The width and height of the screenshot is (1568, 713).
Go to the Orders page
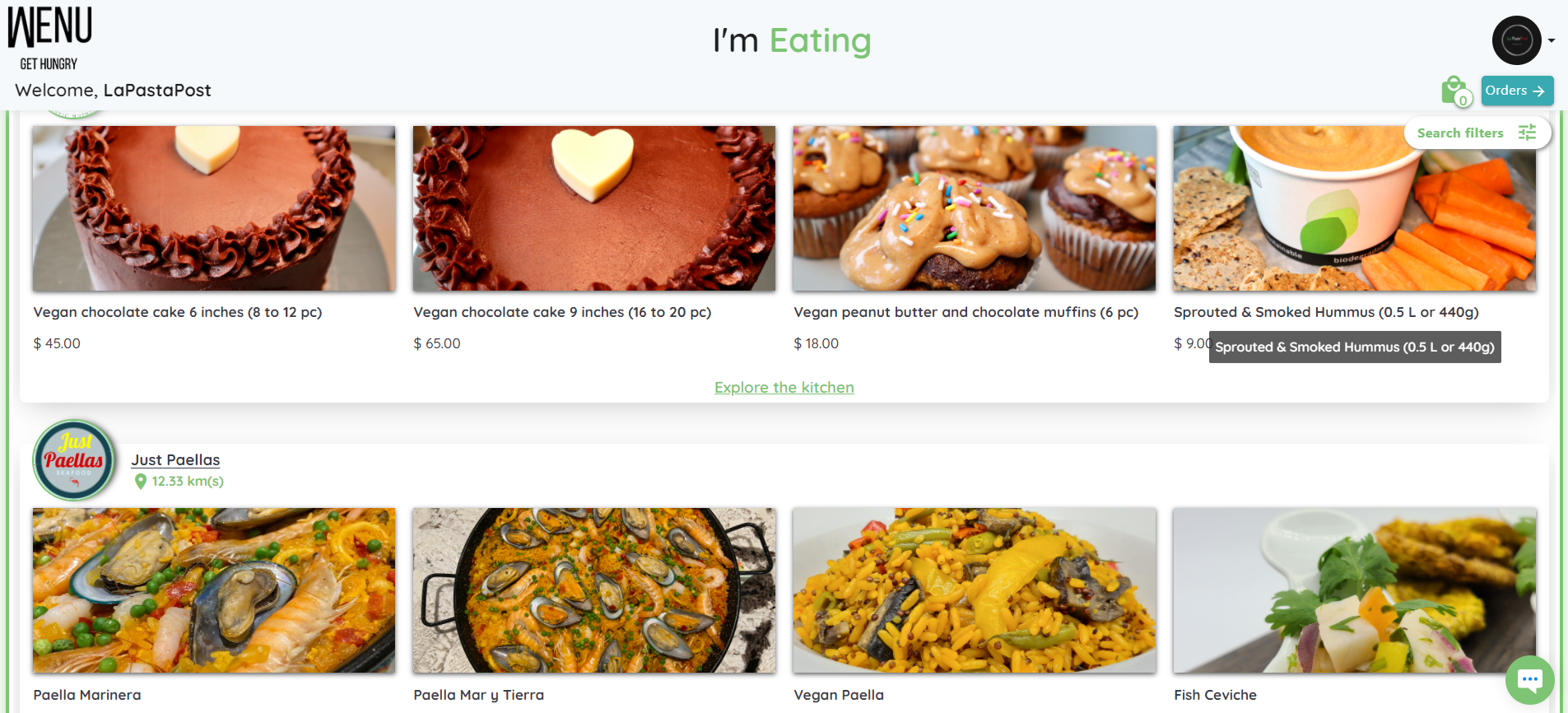pyautogui.click(x=1516, y=91)
